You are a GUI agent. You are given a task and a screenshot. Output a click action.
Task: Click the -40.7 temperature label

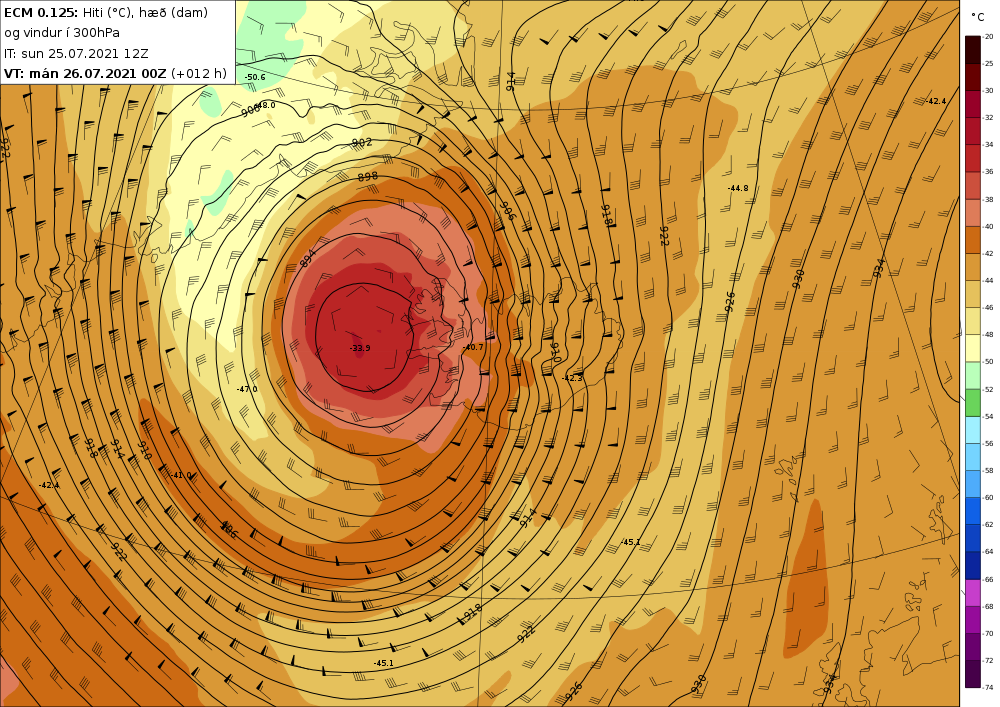(473, 347)
